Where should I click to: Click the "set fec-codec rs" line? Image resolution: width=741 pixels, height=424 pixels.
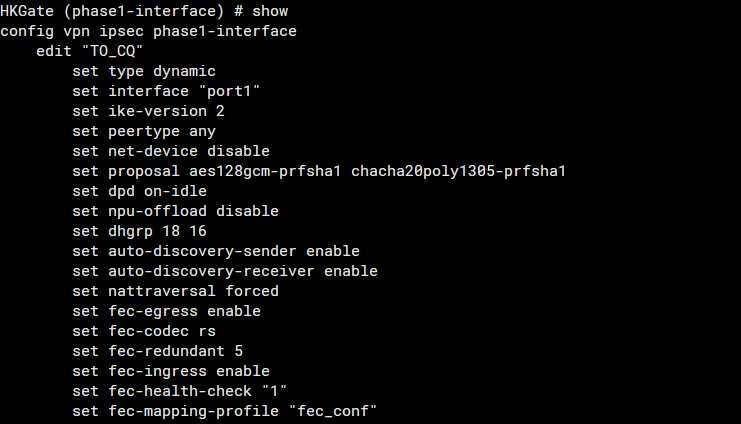pyautogui.click(x=144, y=331)
